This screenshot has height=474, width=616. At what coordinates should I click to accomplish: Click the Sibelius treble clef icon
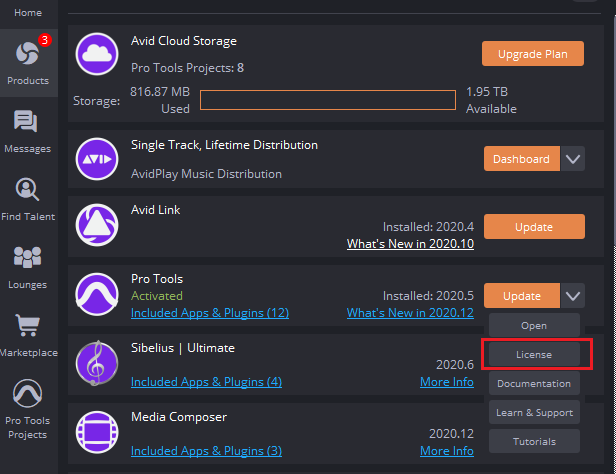(97, 363)
